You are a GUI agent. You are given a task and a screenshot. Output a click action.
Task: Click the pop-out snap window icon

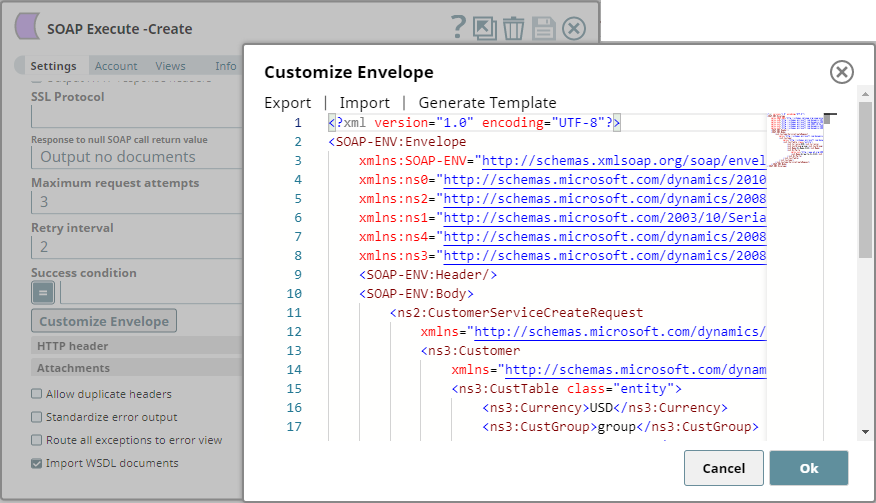[x=485, y=28]
